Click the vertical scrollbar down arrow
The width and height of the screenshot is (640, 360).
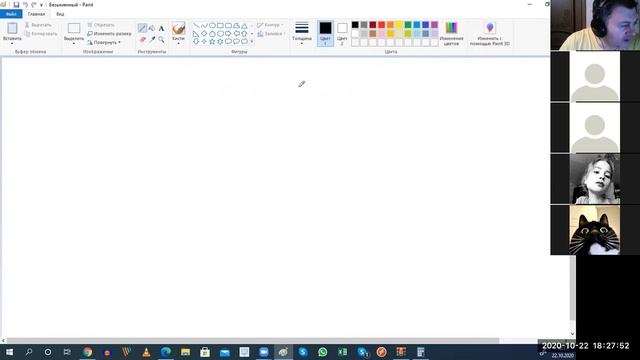coord(572,334)
